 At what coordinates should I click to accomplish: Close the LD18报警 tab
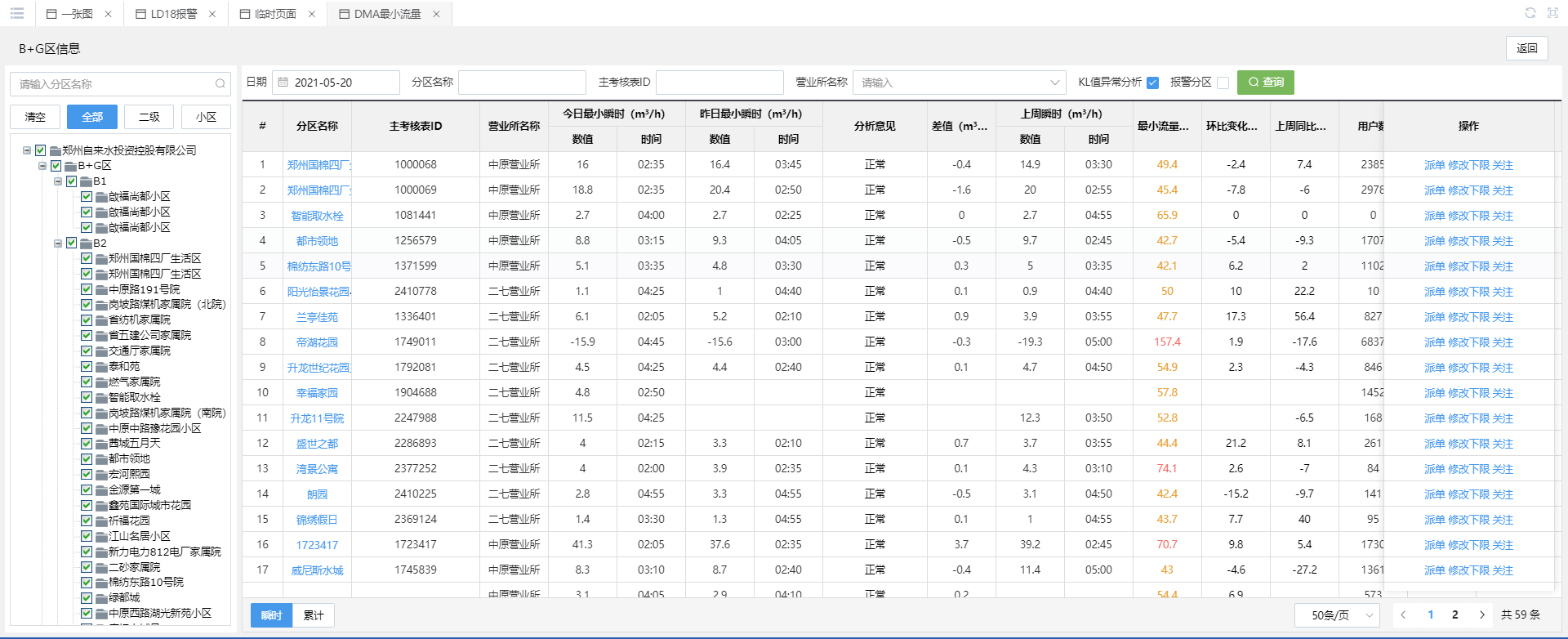coord(212,14)
